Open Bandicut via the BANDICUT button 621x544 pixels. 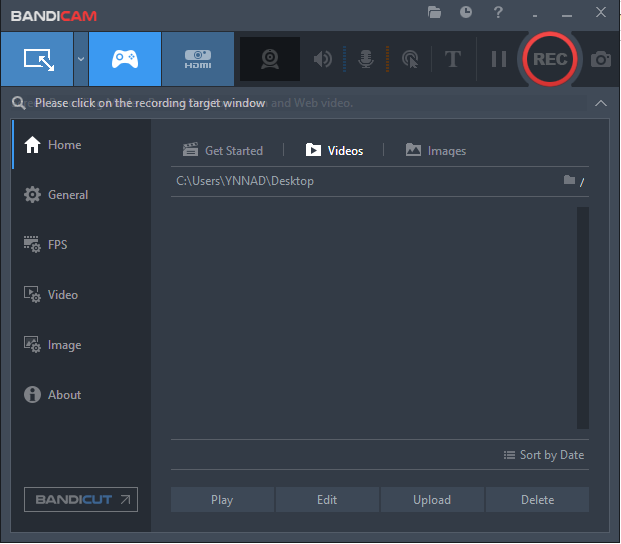81,500
